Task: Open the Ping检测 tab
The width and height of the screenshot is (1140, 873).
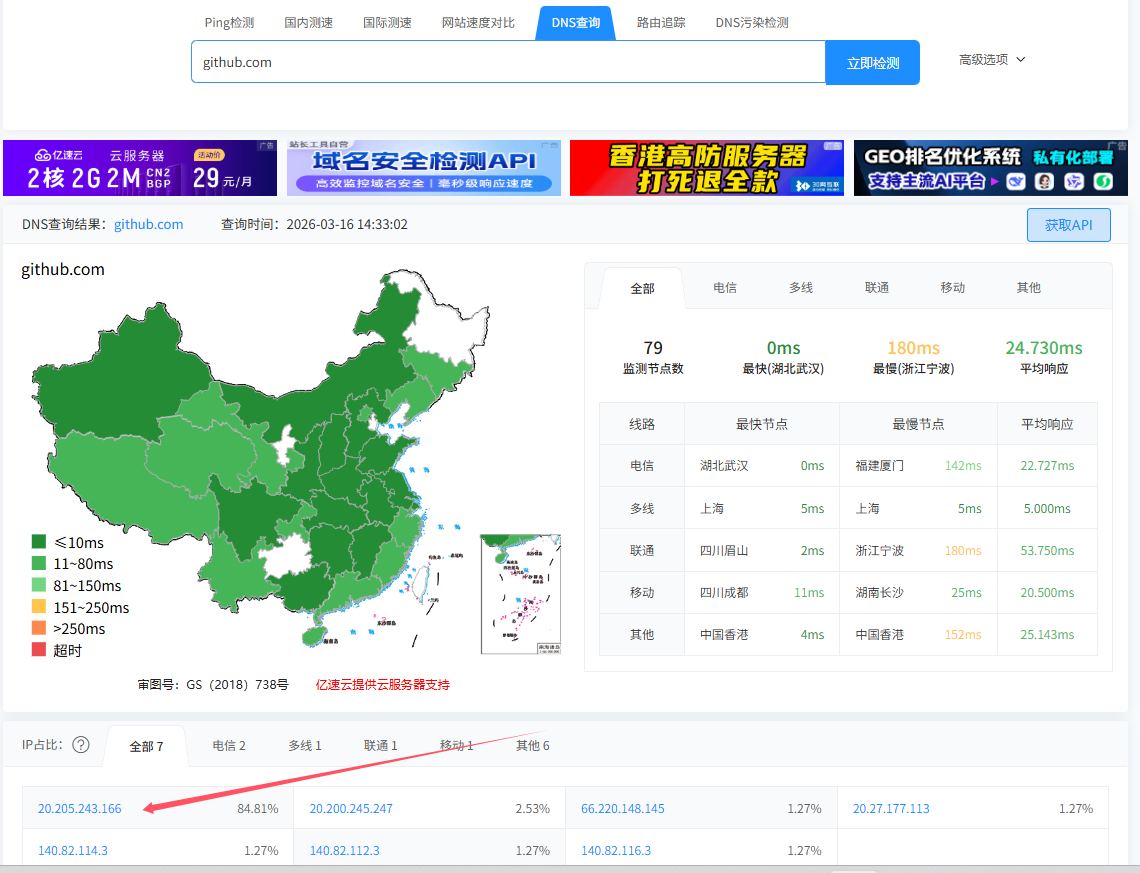Action: pyautogui.click(x=229, y=23)
